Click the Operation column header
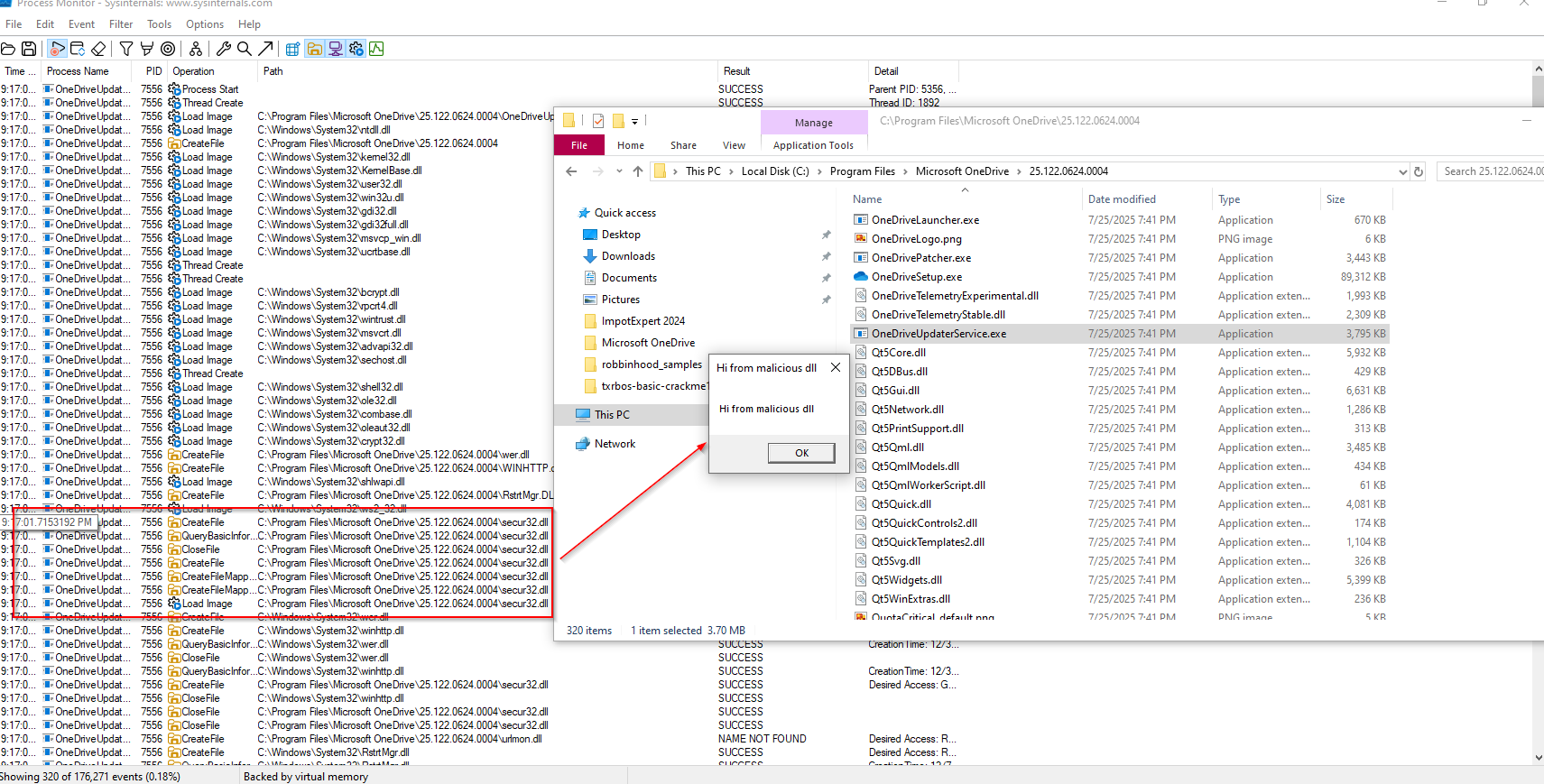Image resolution: width=1544 pixels, height=784 pixels. click(211, 71)
